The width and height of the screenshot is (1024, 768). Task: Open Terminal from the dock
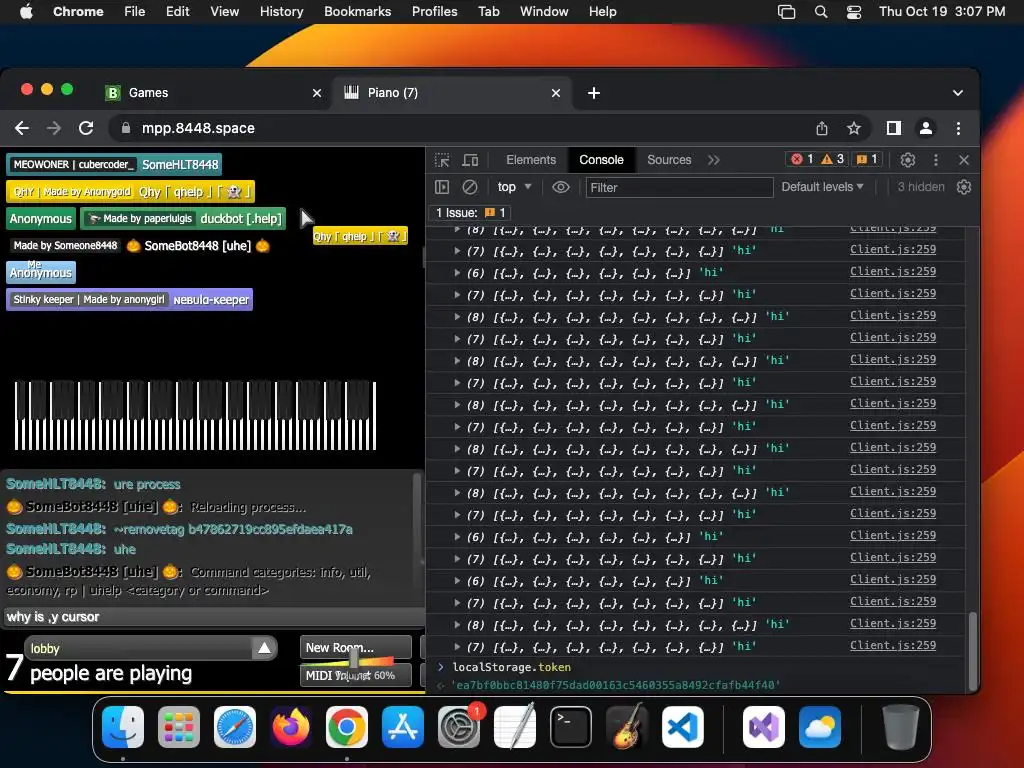click(x=571, y=727)
